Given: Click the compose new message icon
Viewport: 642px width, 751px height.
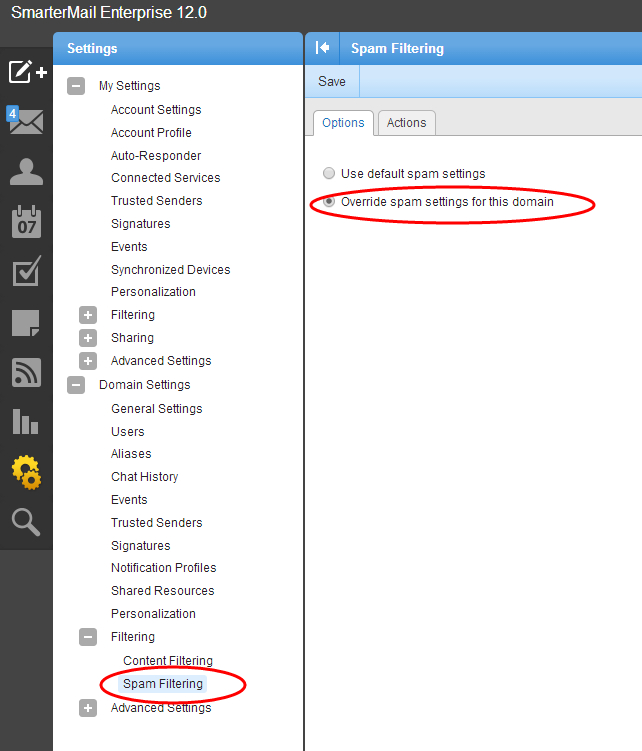Looking at the screenshot, I should click(x=26, y=72).
